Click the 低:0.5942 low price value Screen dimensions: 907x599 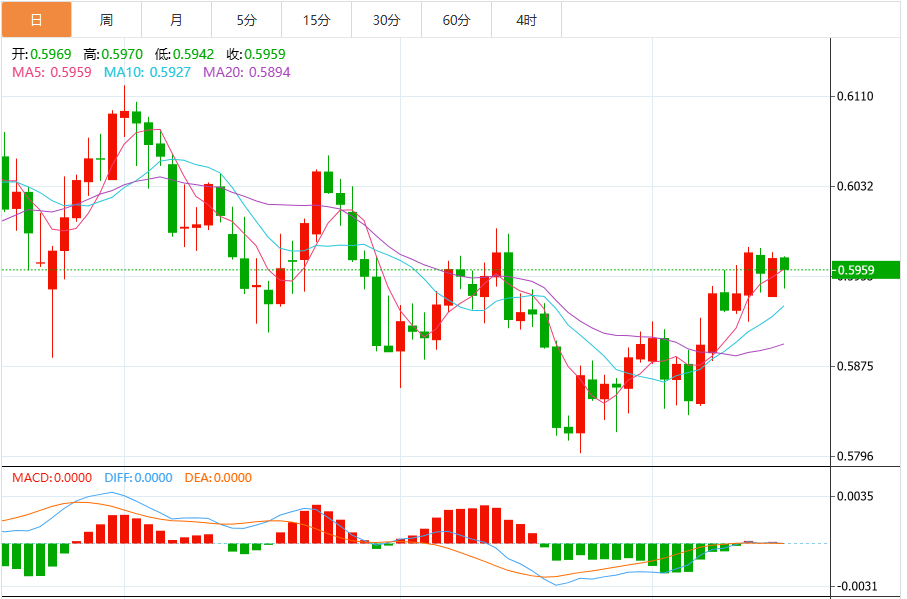click(x=185, y=54)
